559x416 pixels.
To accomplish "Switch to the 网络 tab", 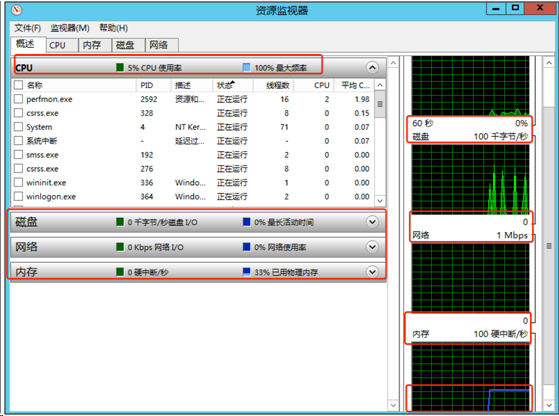I will pyautogui.click(x=161, y=45).
